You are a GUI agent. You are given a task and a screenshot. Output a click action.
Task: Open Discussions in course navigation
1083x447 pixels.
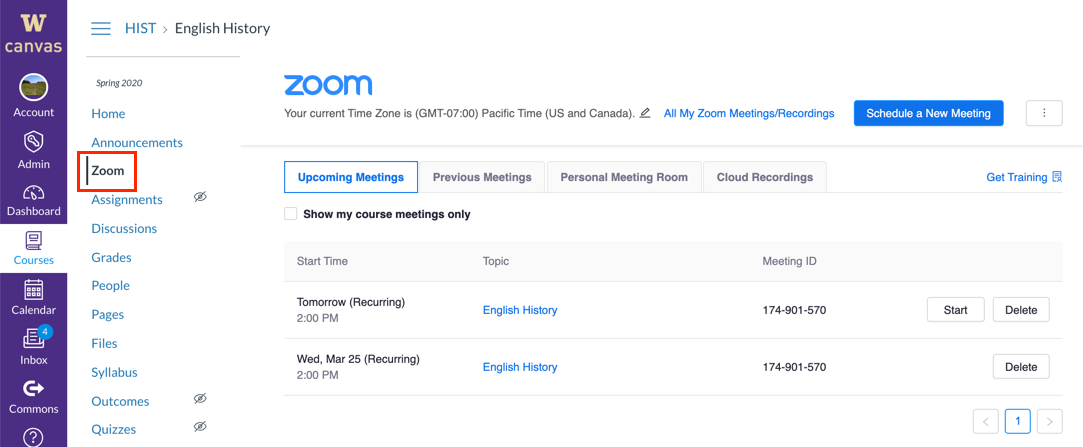(124, 229)
